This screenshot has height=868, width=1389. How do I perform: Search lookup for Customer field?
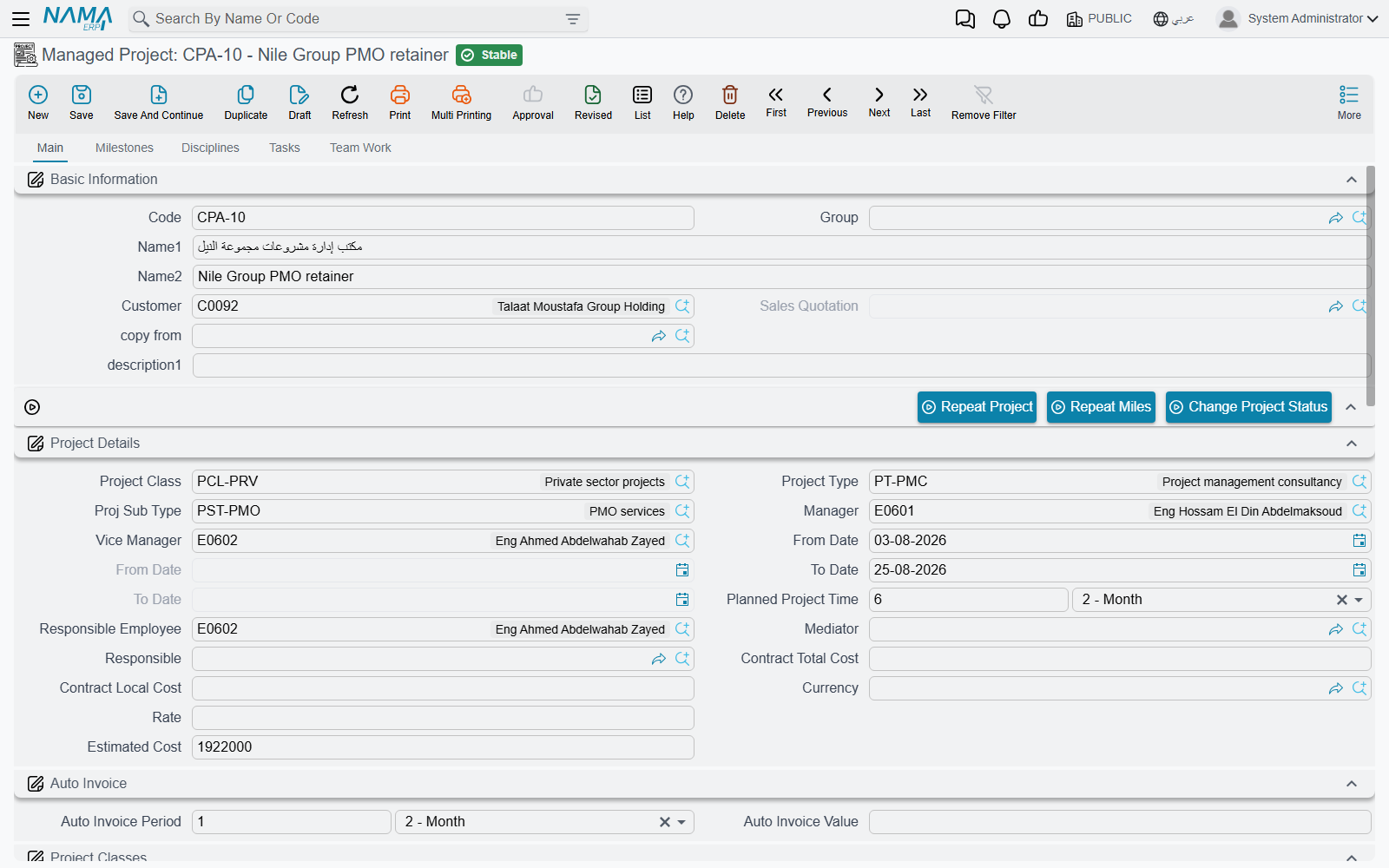682,306
